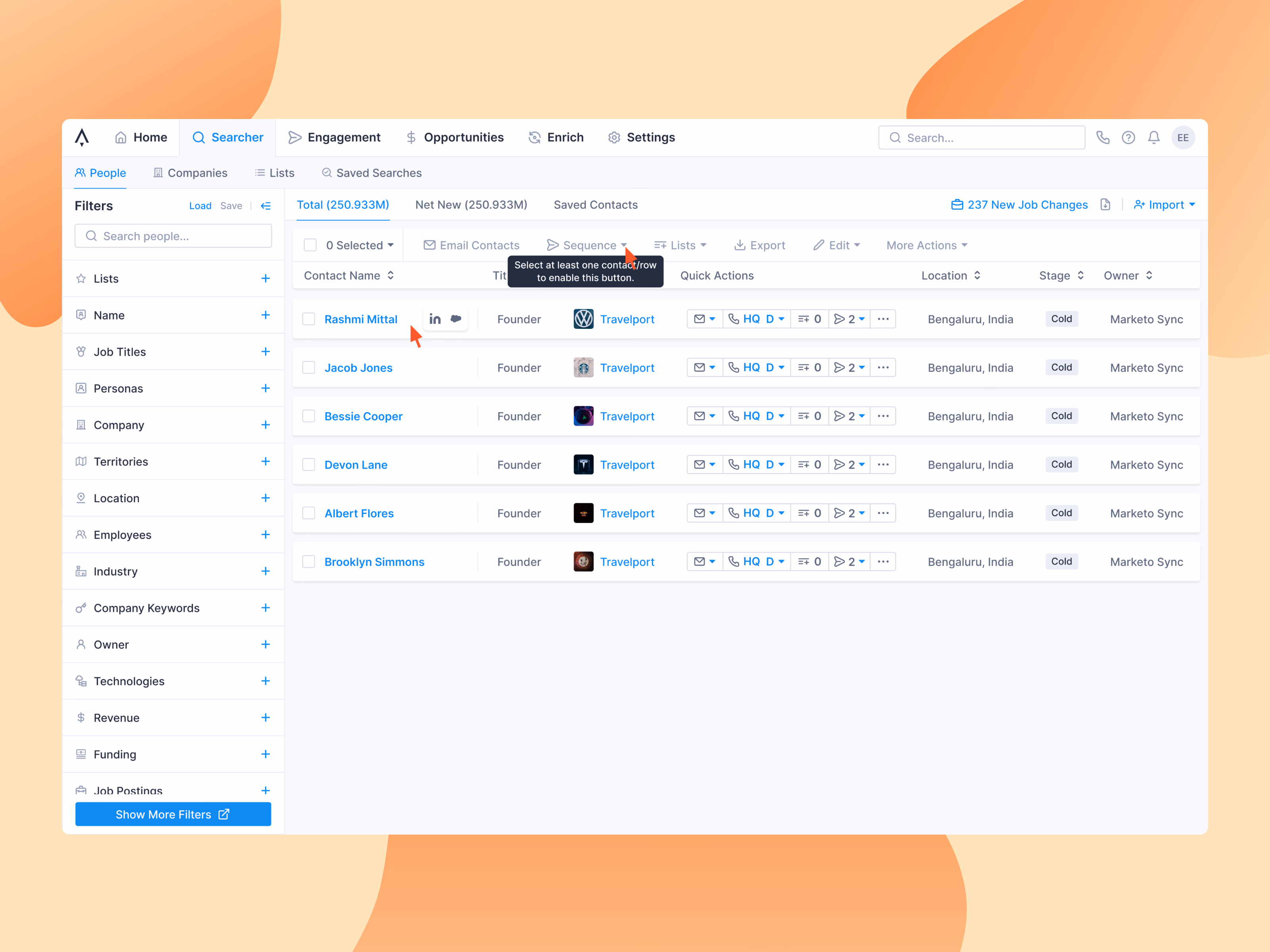Open the Companies sub-tab
The height and width of the screenshot is (952, 1270).
190,173
